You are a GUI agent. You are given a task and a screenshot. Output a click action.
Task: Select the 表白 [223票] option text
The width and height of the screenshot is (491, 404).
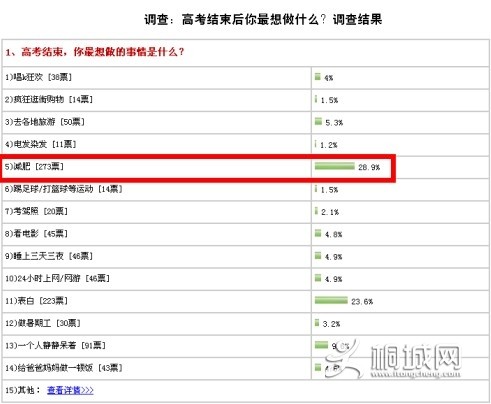pyautogui.click(x=36, y=301)
